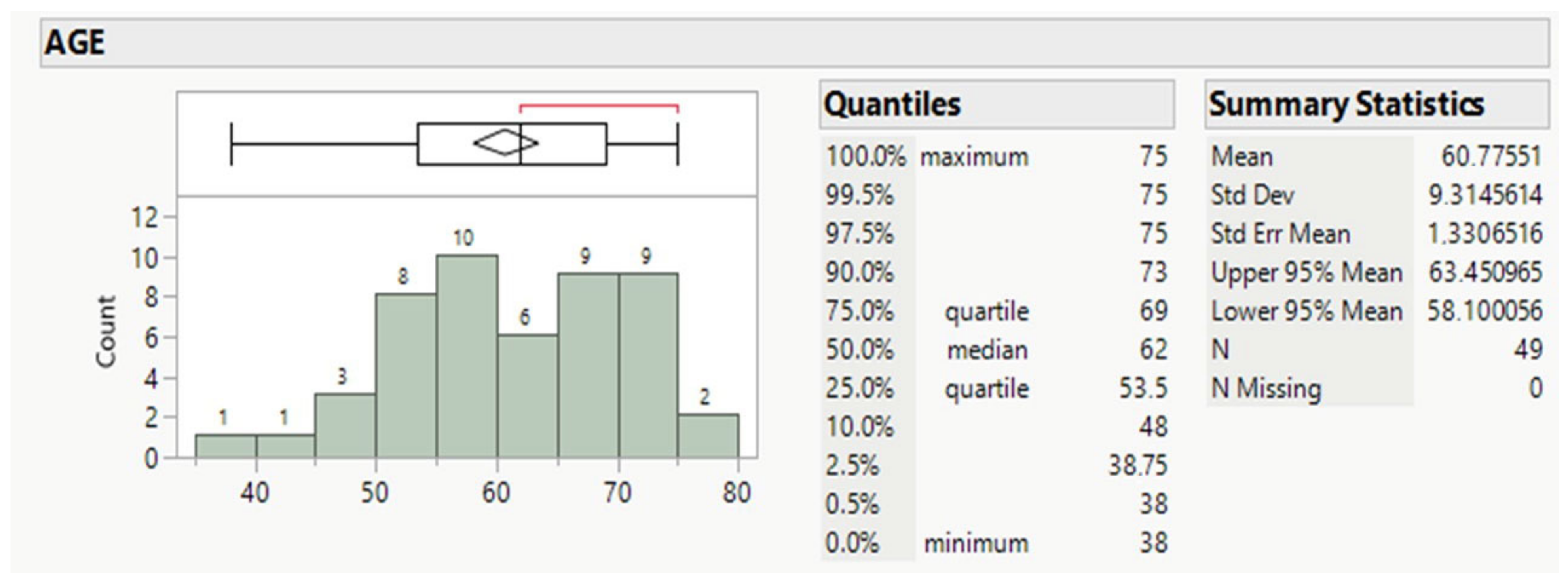Viewport: 1568px width, 583px height.
Task: Collapse the Summary Statistics panel header
Action: 1346,104
